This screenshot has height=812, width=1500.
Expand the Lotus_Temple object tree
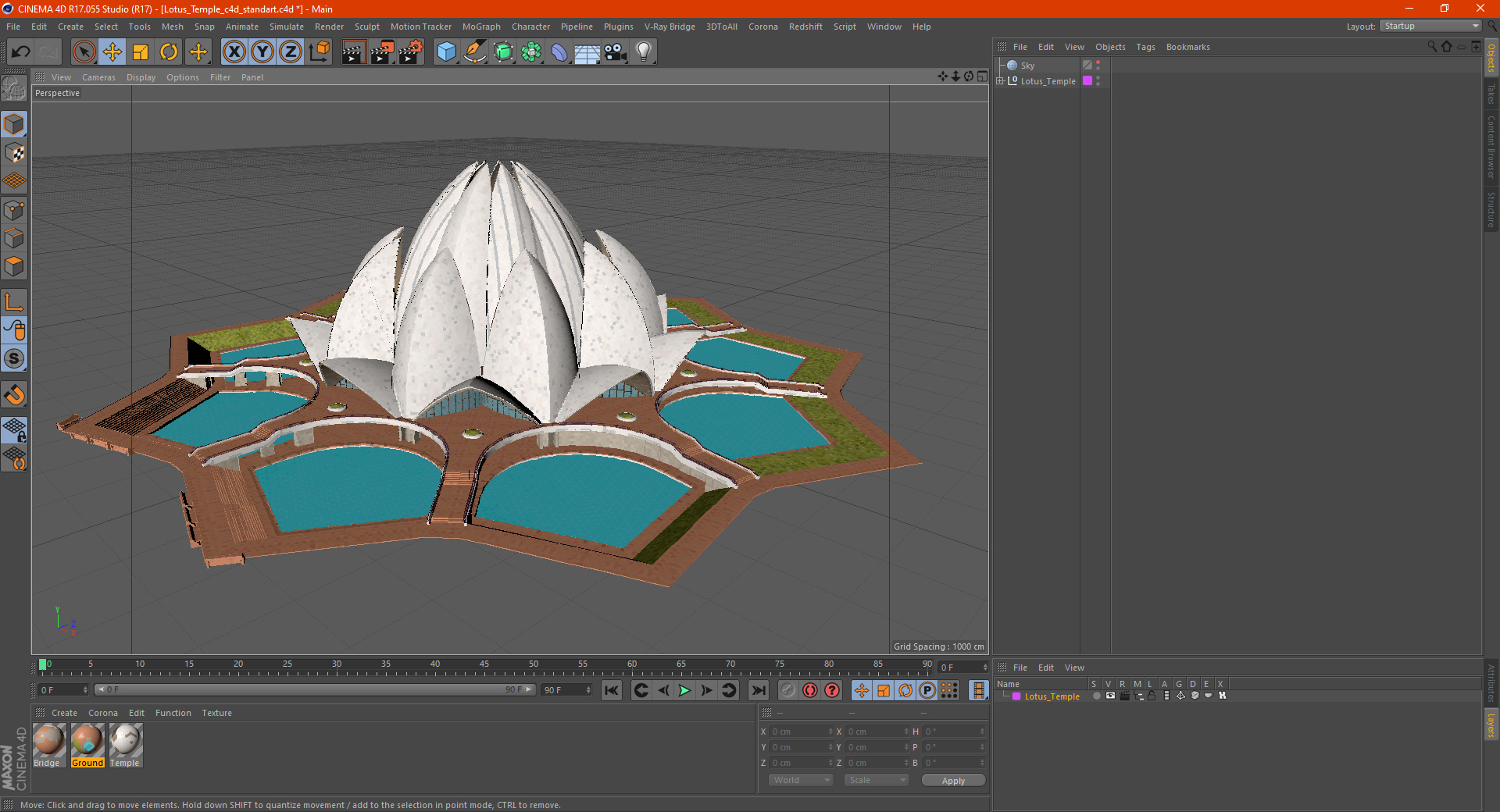[x=1000, y=80]
